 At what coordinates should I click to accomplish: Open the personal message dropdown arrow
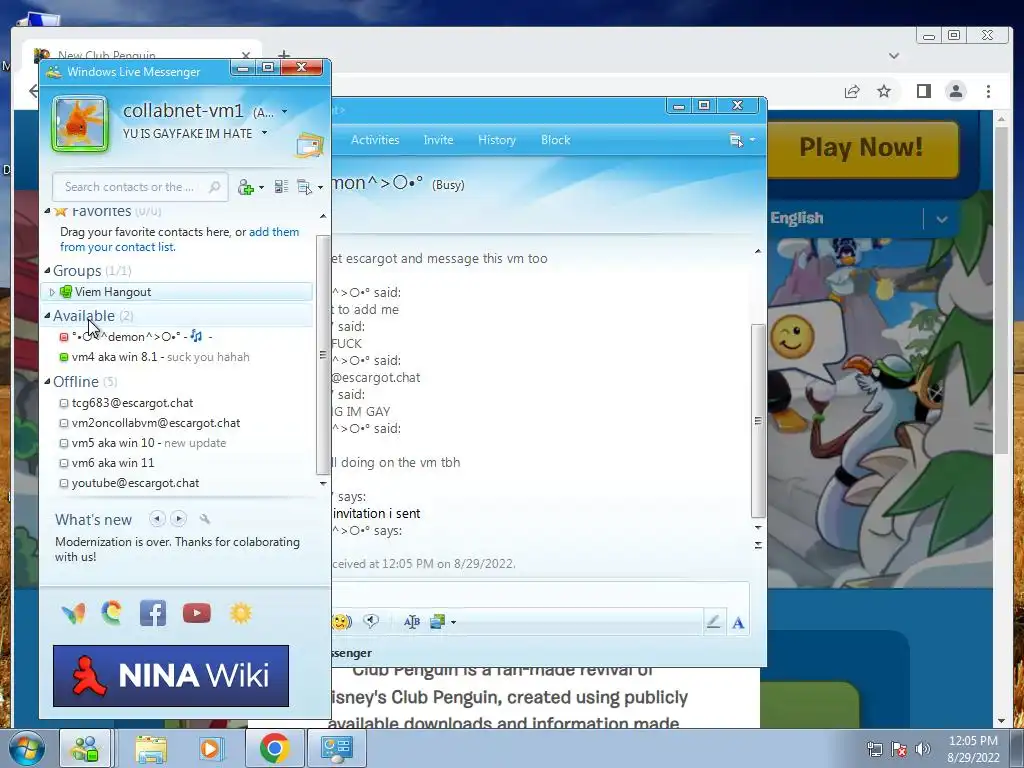[264, 133]
